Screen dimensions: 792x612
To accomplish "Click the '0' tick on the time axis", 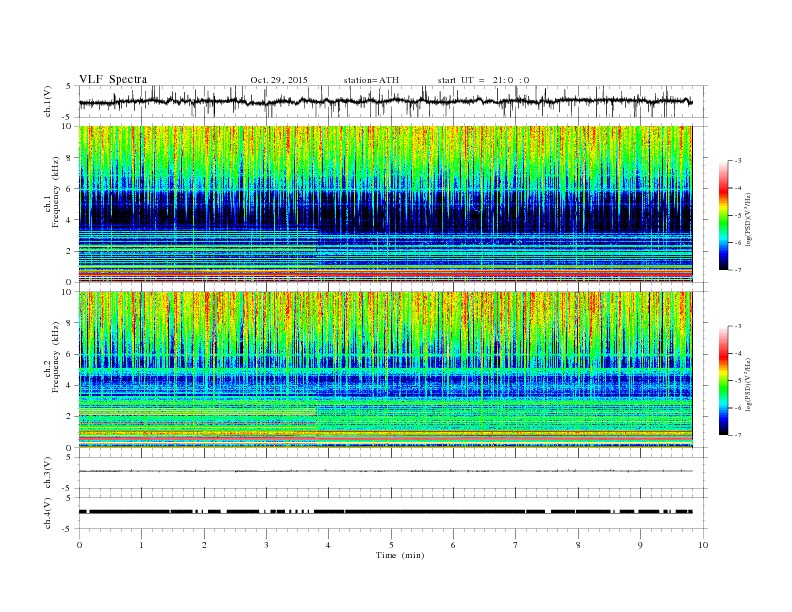I will tap(79, 545).
